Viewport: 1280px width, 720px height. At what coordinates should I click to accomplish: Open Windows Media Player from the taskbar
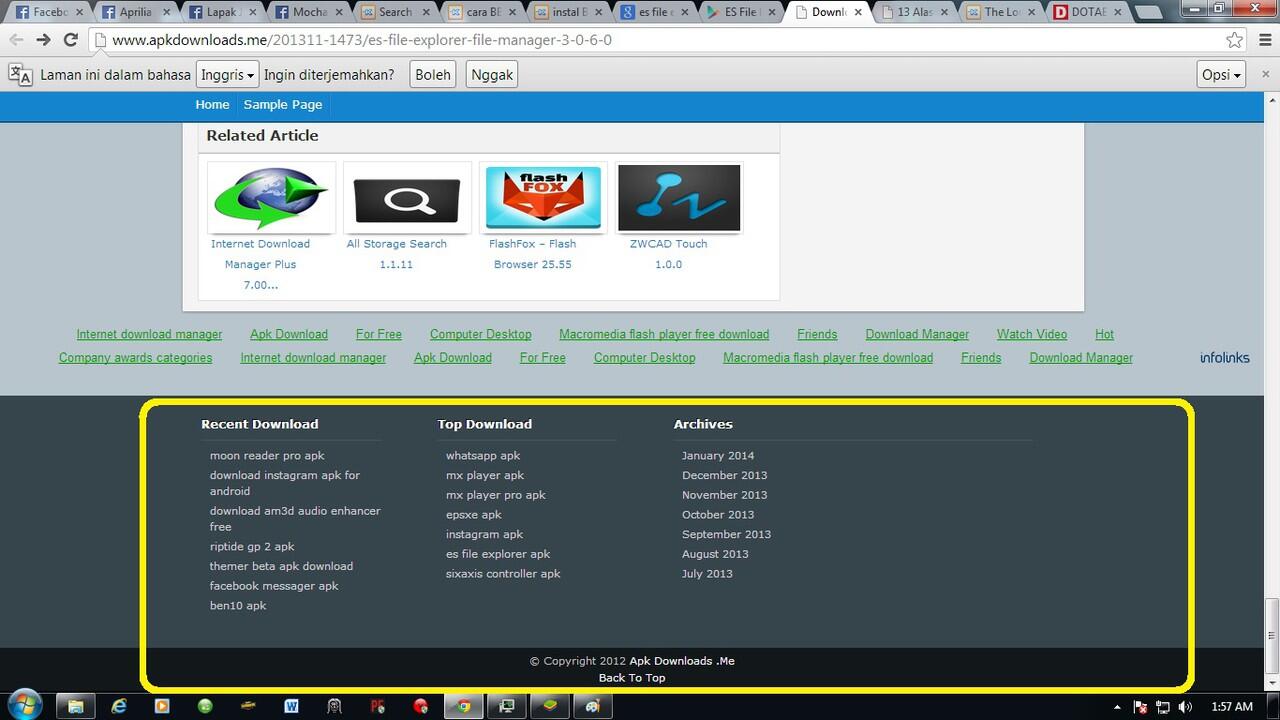(x=162, y=706)
